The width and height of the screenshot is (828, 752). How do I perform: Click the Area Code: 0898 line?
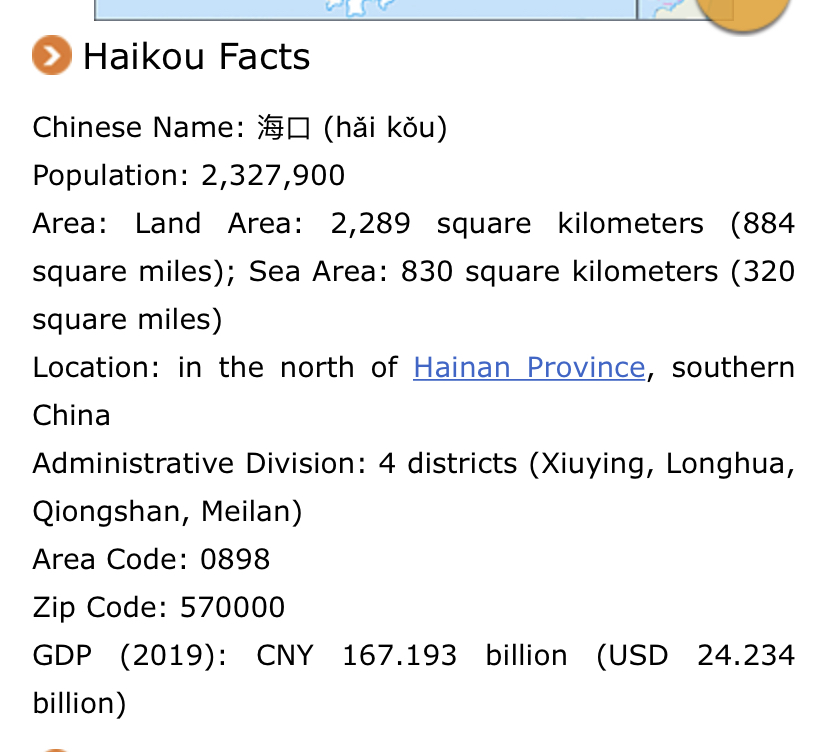(x=151, y=559)
